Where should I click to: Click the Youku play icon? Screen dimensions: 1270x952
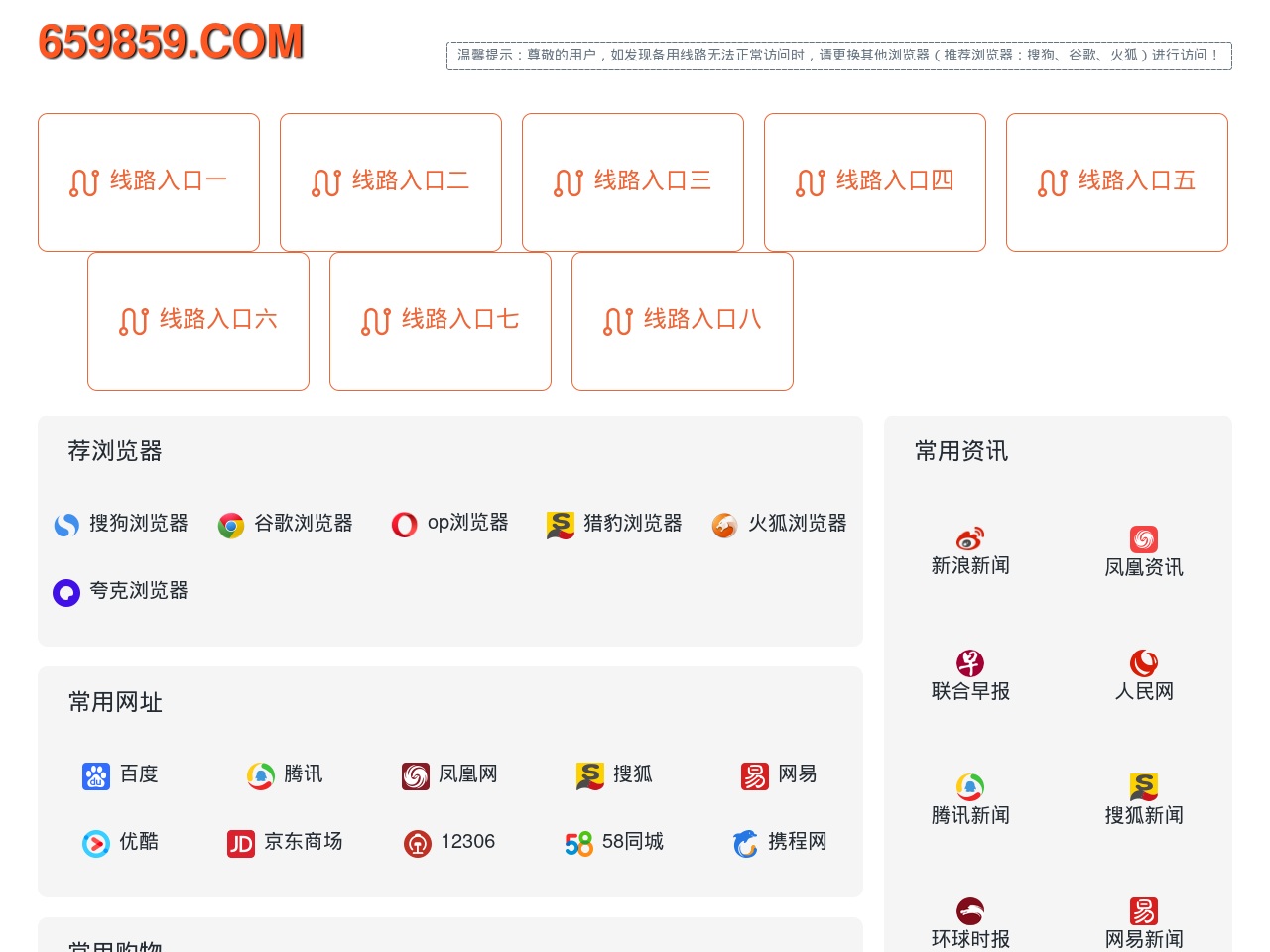pos(96,844)
